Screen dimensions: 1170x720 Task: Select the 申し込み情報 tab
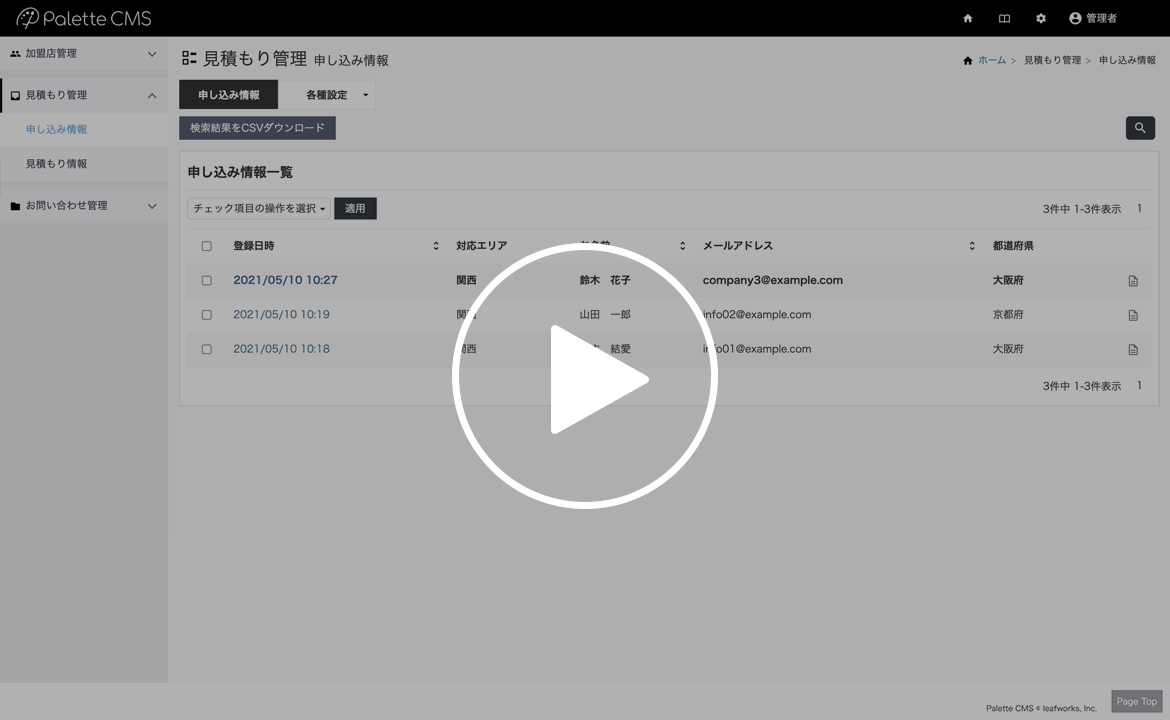[x=228, y=95]
